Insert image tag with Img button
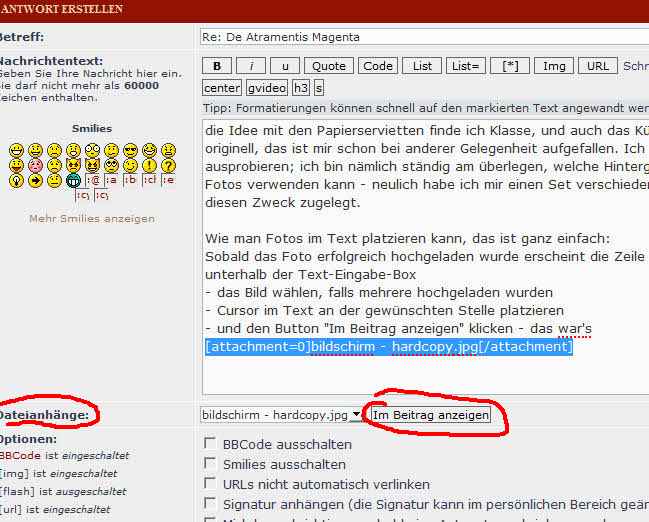The image size is (649, 522). 553,66
